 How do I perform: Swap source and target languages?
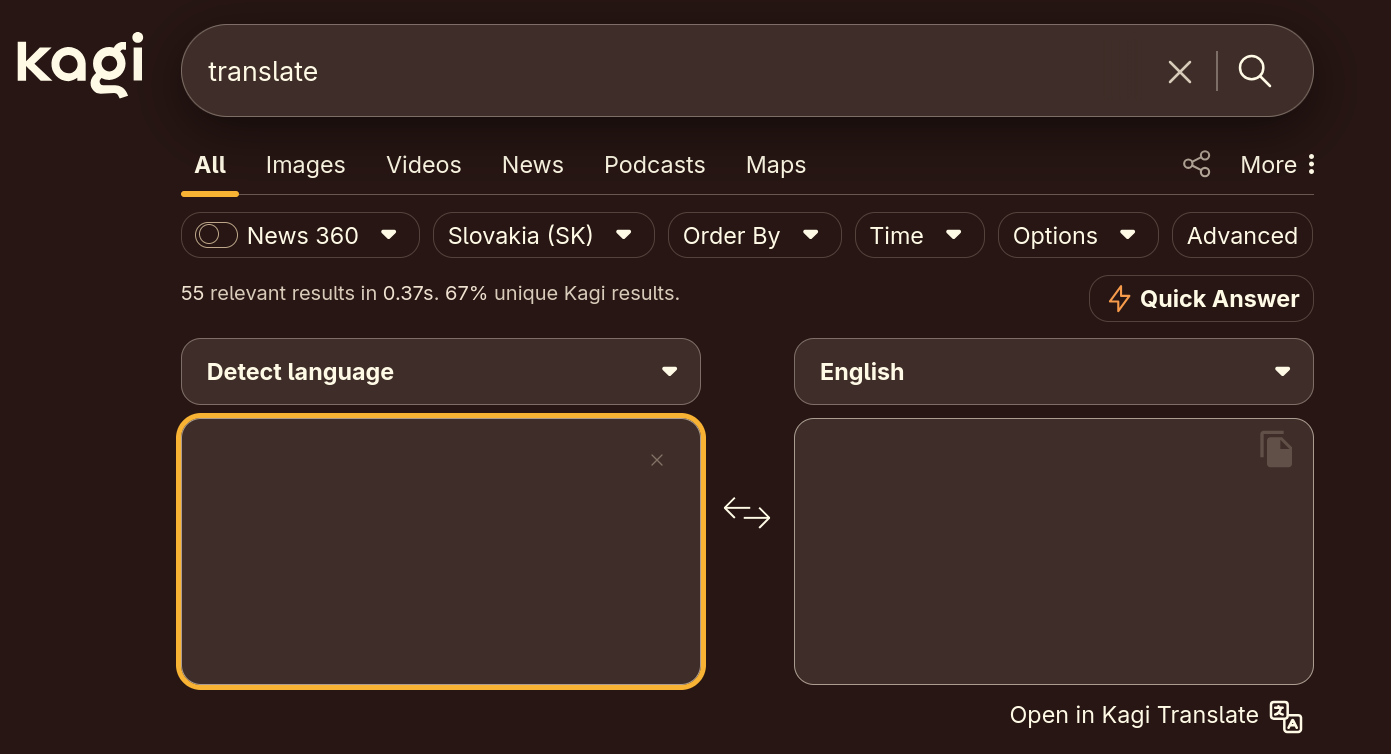pos(747,513)
